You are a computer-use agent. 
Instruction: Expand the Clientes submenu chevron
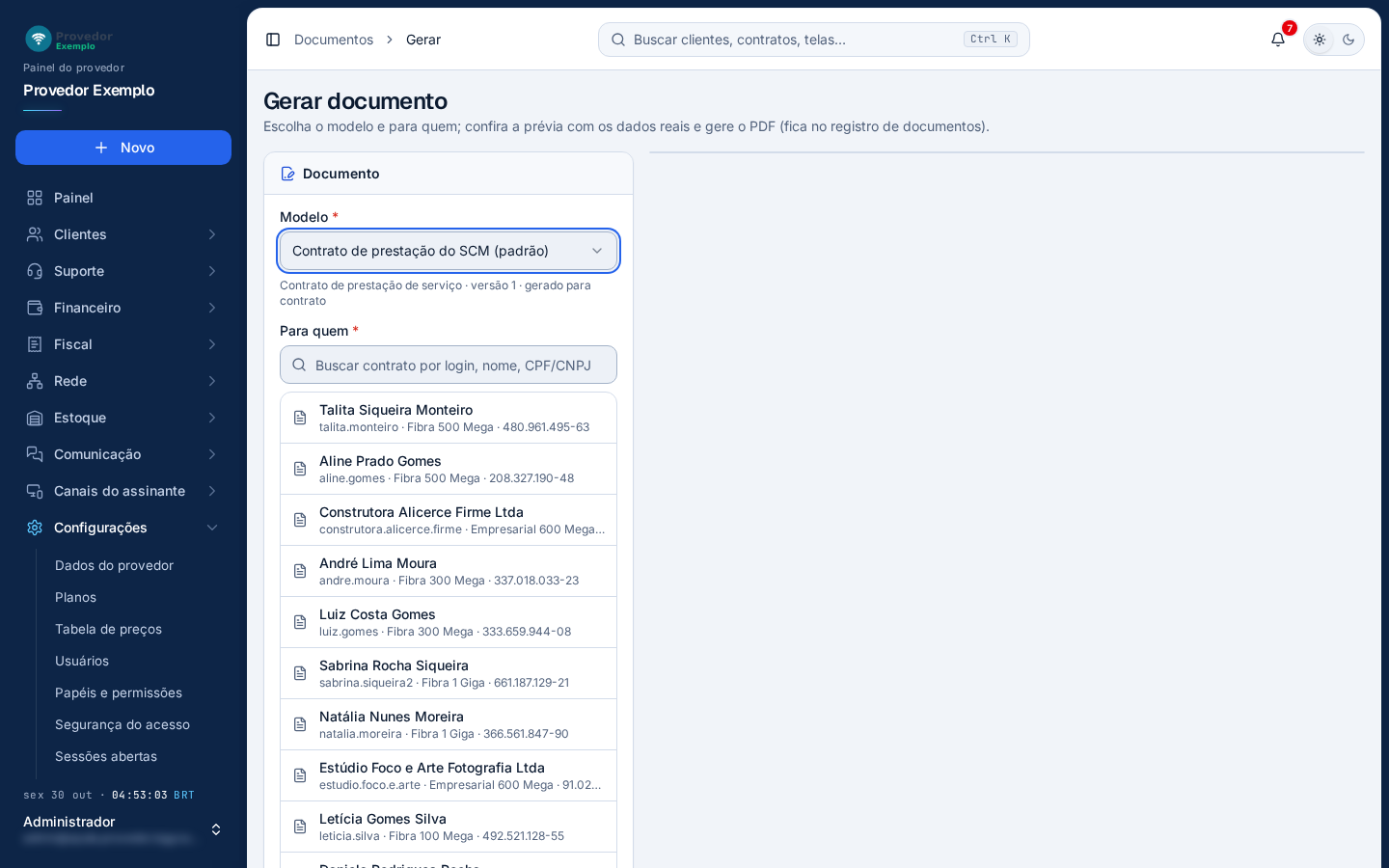[x=212, y=234]
